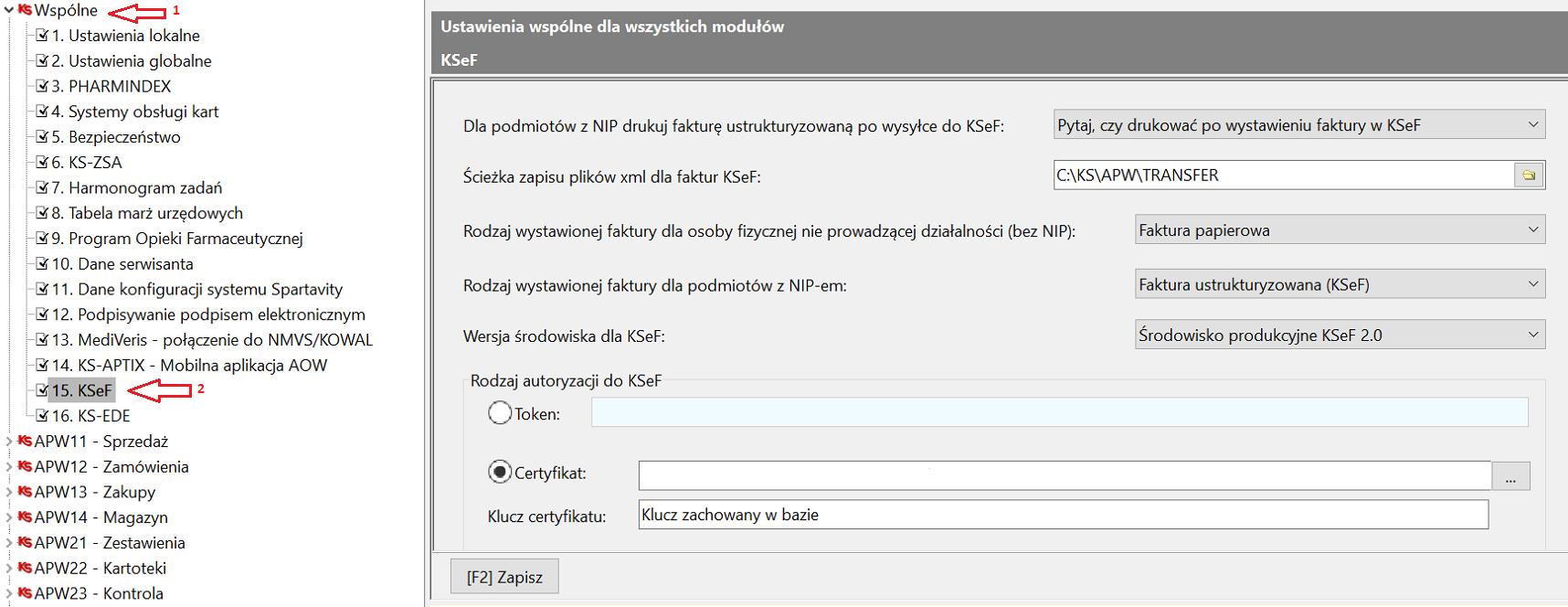Screen dimensions: 1568x607
Task: Click the certificate browse '...' button
Action: (x=1510, y=476)
